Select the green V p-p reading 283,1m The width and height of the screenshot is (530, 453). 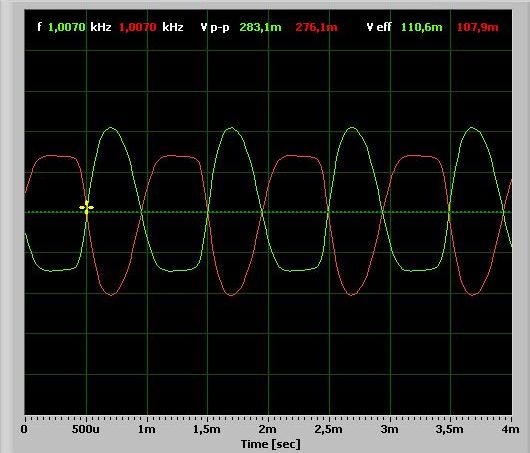tap(260, 27)
